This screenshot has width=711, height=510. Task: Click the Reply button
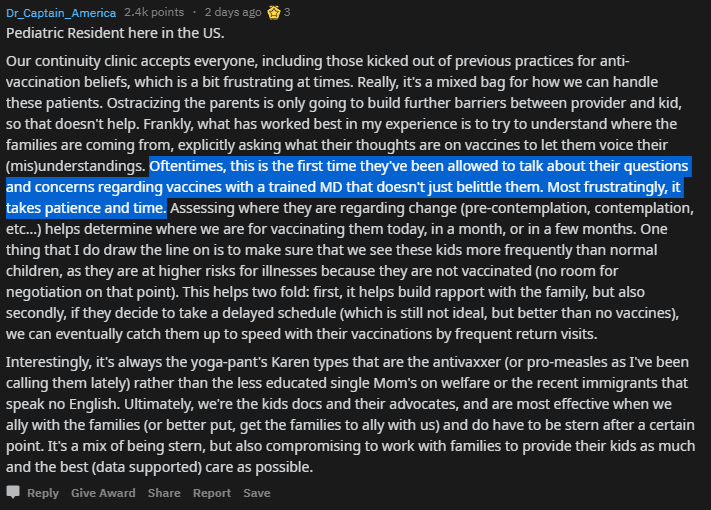click(43, 493)
